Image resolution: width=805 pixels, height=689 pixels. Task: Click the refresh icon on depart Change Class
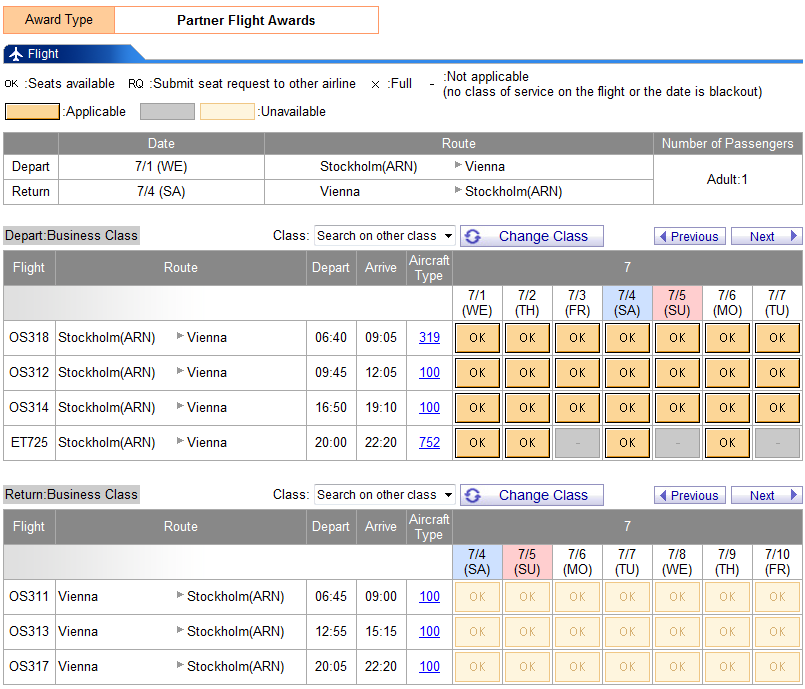point(474,237)
